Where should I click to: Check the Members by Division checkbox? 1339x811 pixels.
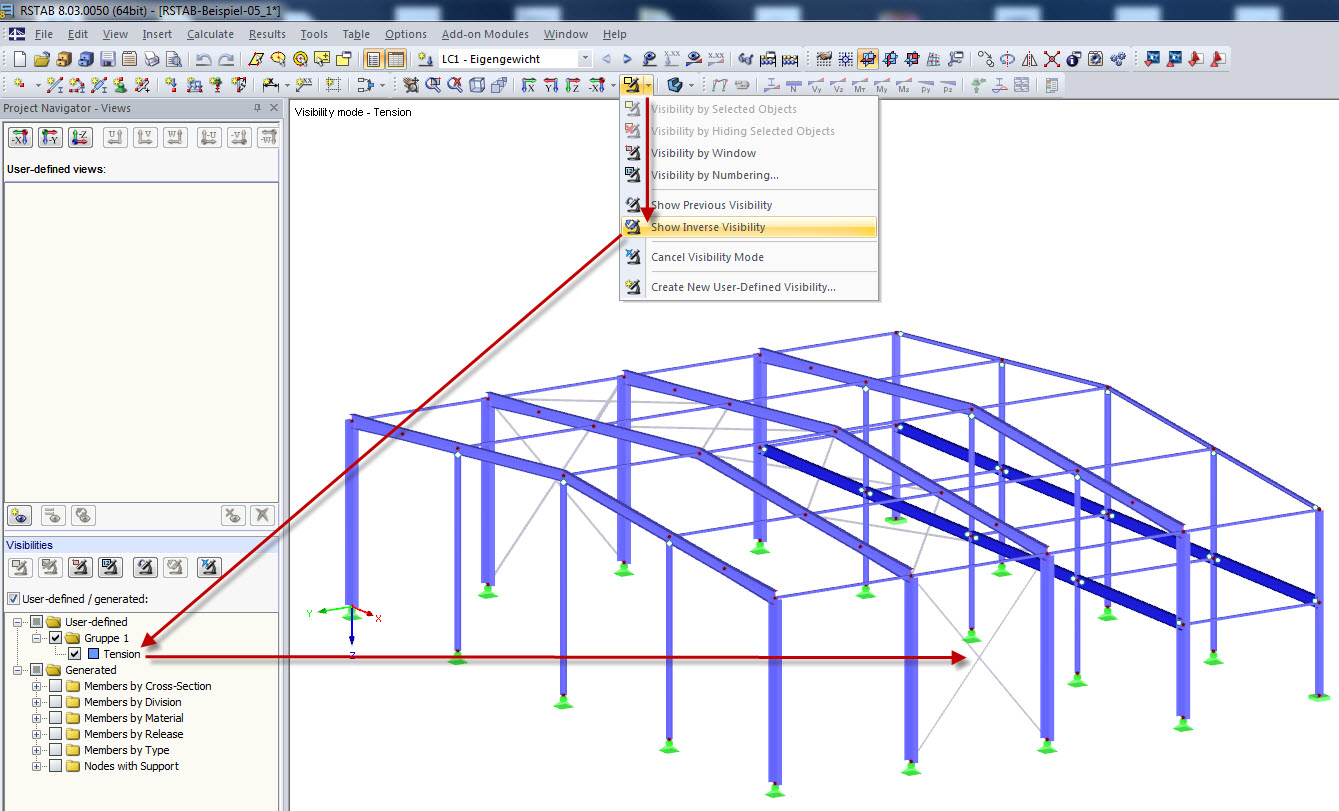click(x=55, y=702)
